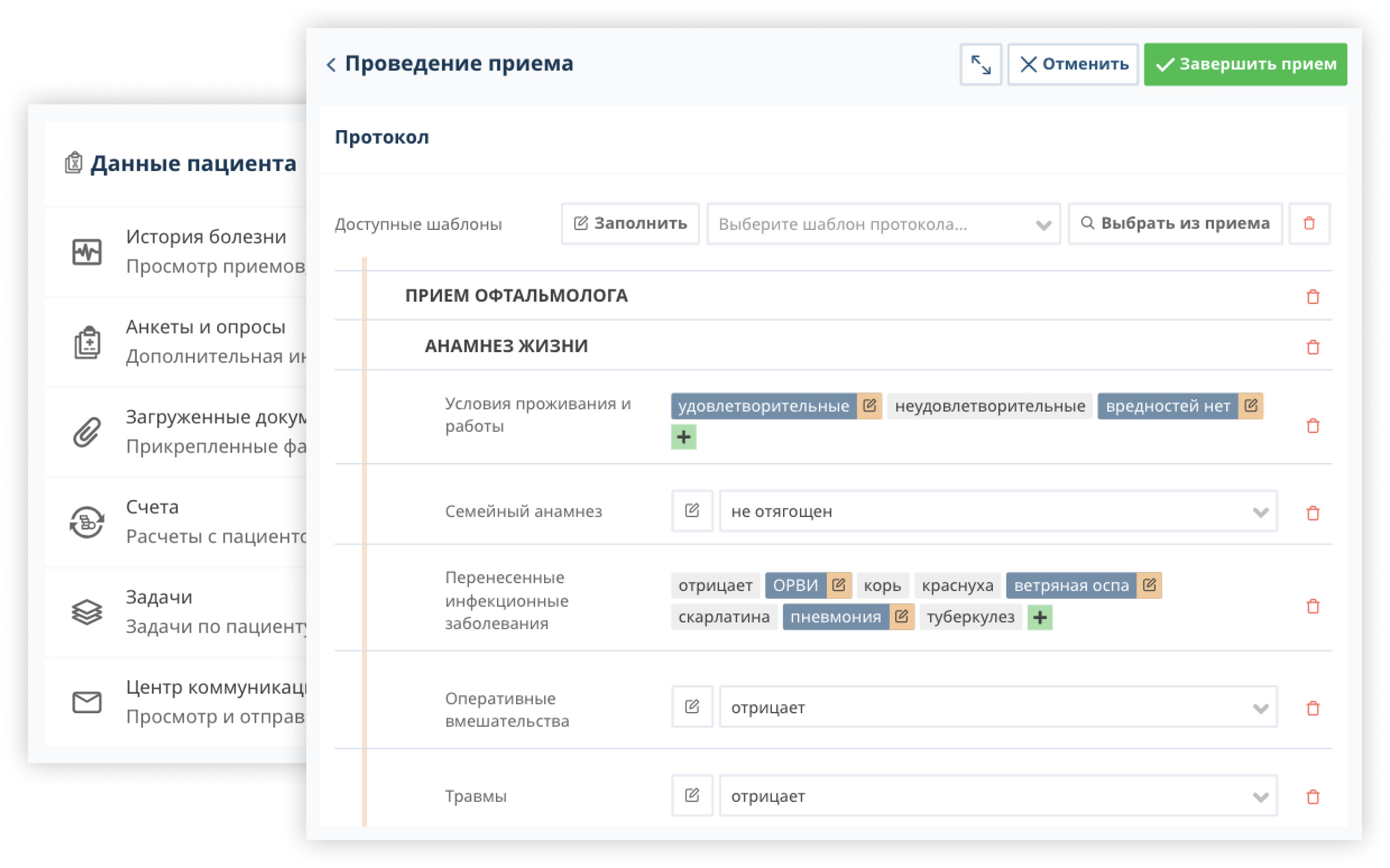Open Загруженные документы section
Screen dimensions: 1390x868
176,432
